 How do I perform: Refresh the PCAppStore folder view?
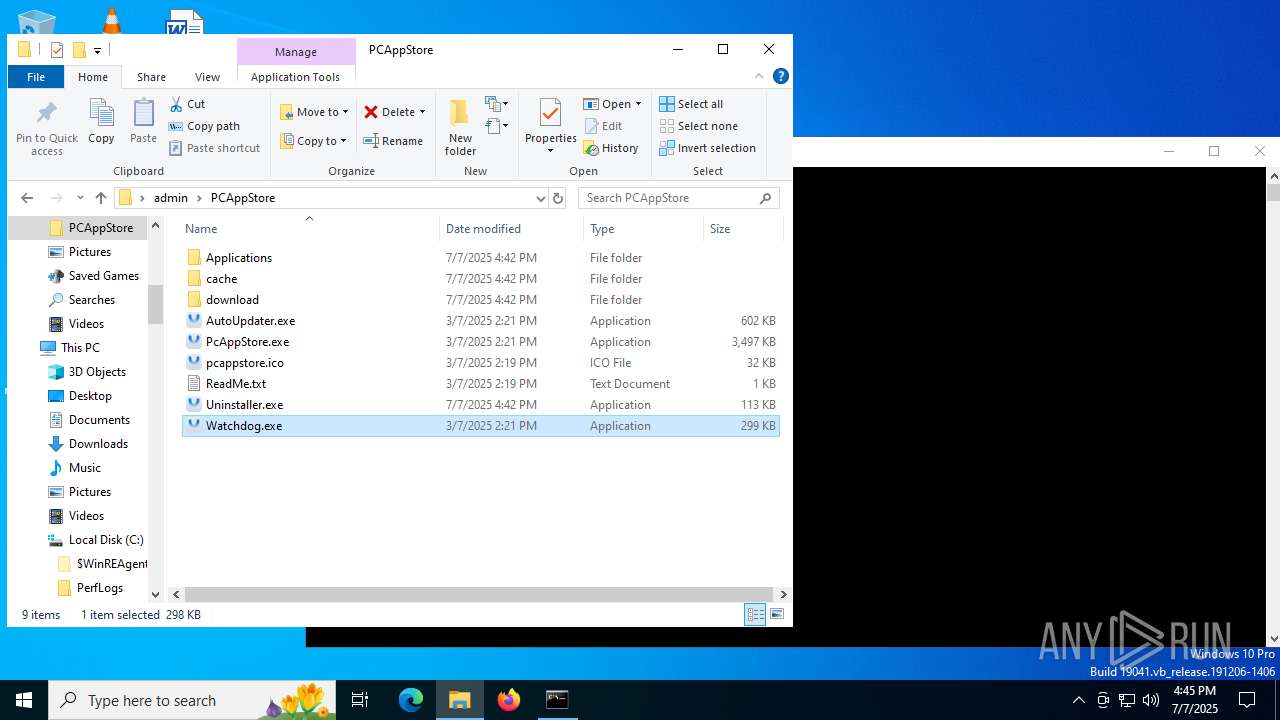coord(558,198)
